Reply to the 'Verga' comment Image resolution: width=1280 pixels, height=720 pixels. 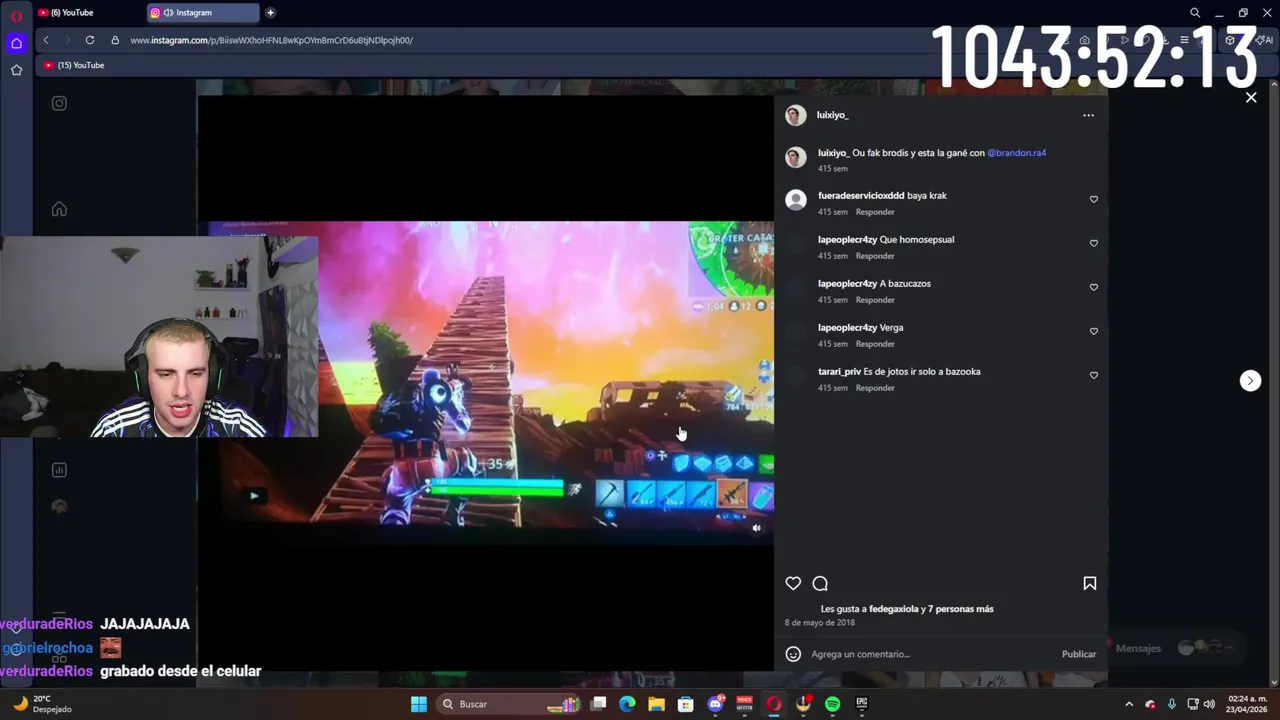pyautogui.click(x=875, y=344)
